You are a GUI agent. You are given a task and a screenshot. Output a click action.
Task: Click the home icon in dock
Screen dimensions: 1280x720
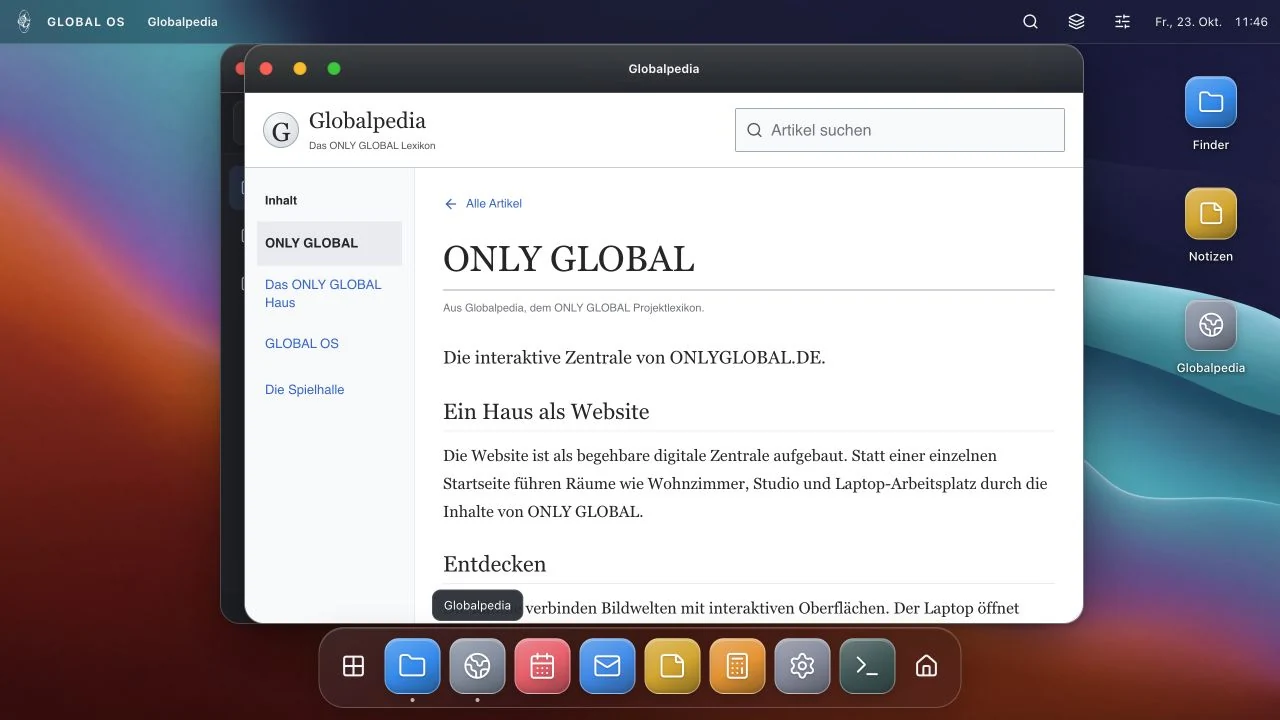point(926,666)
